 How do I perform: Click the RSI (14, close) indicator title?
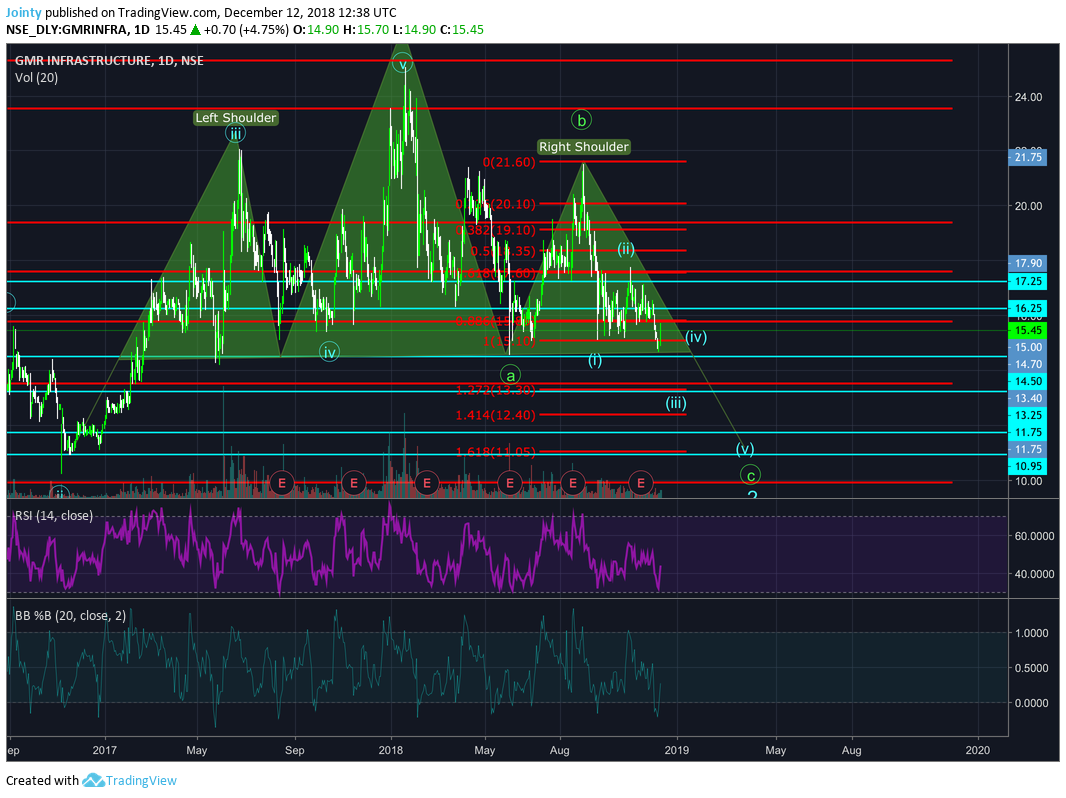[54, 516]
